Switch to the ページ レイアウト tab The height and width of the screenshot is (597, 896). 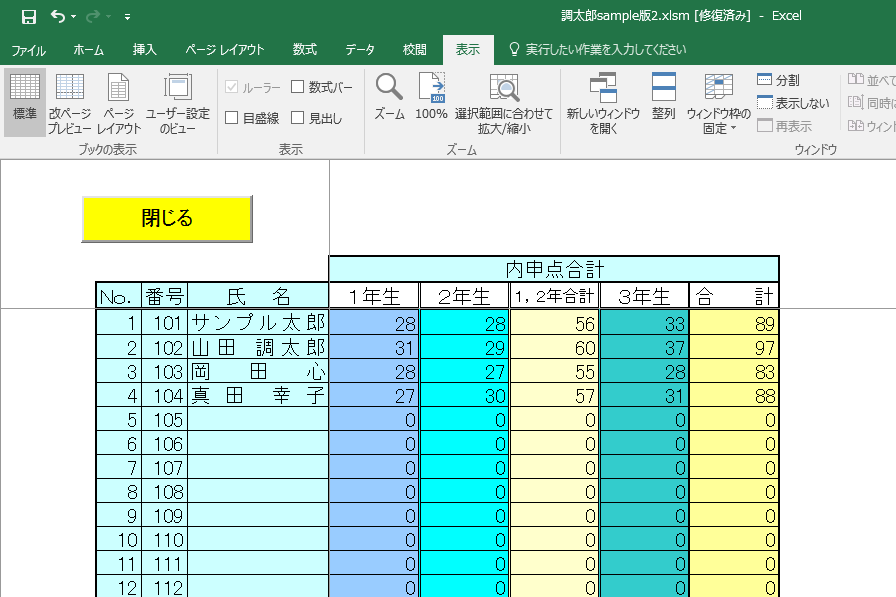coord(225,50)
